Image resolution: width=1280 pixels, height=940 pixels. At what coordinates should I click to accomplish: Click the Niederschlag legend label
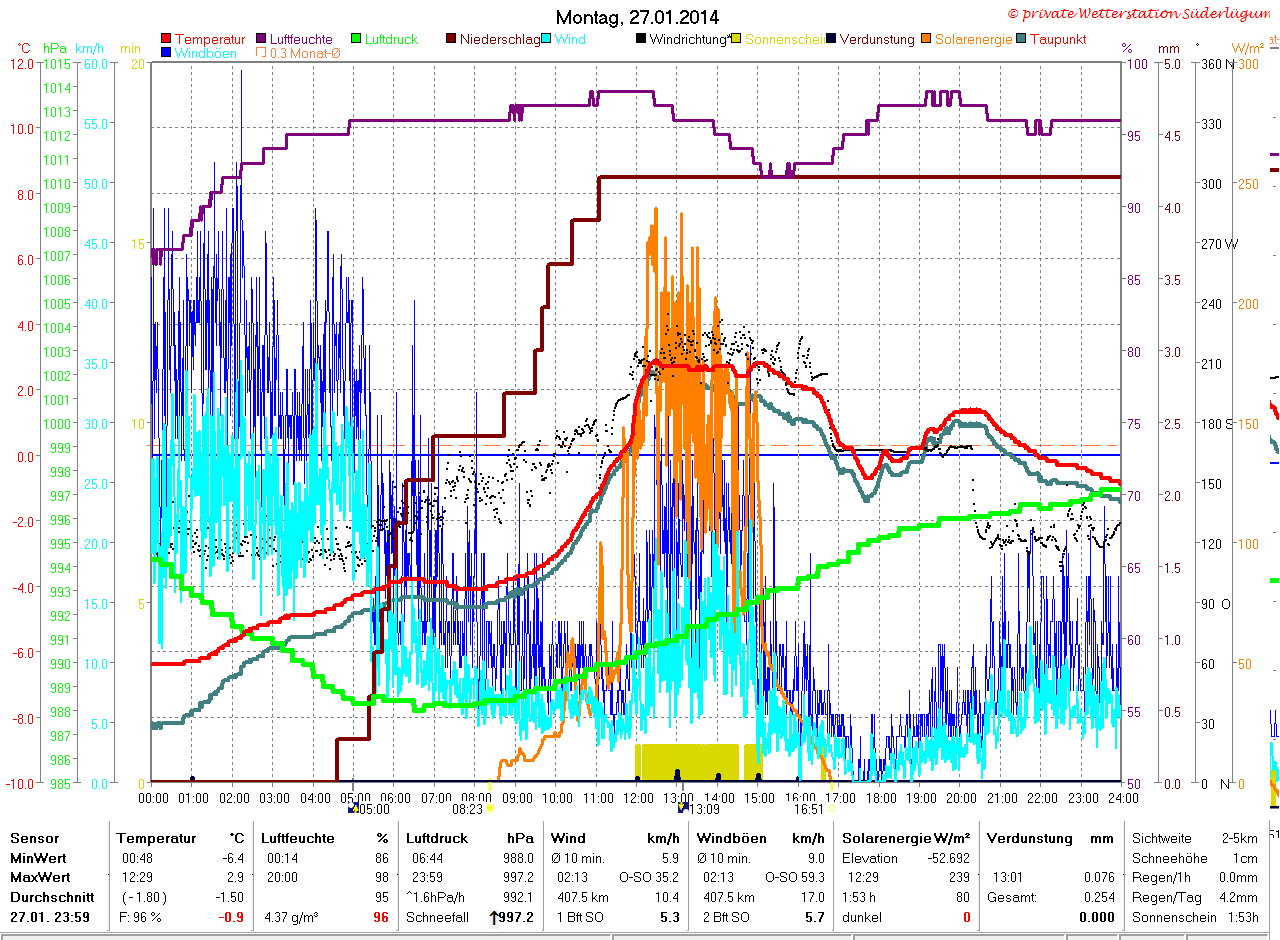(500, 39)
